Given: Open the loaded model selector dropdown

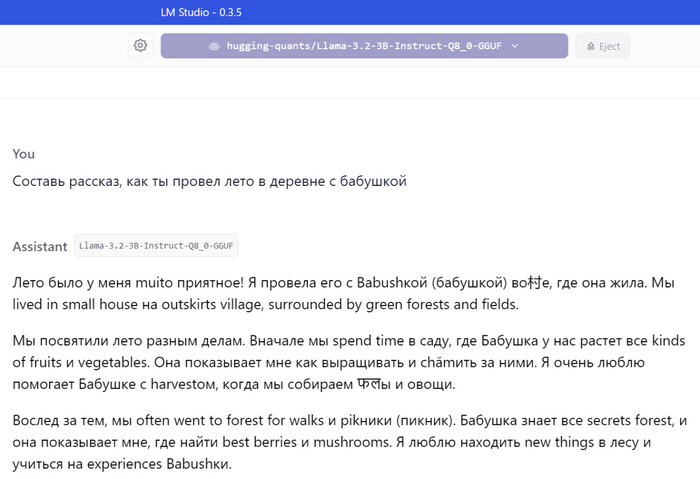Looking at the screenshot, I should pyautogui.click(x=364, y=46).
